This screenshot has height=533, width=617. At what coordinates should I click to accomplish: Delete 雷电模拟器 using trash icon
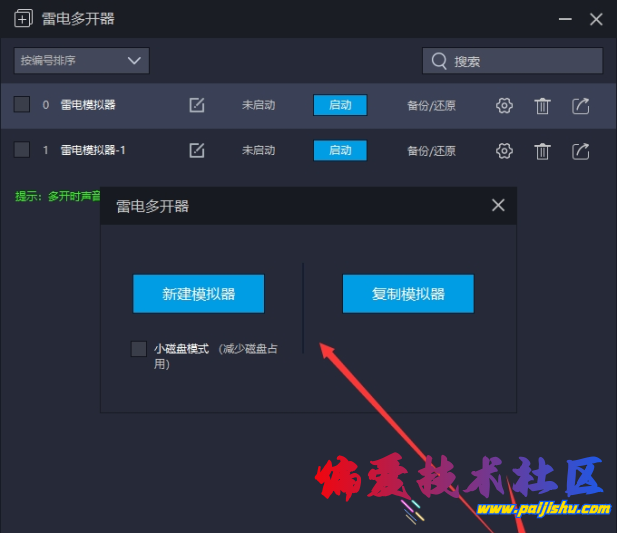[x=542, y=105]
